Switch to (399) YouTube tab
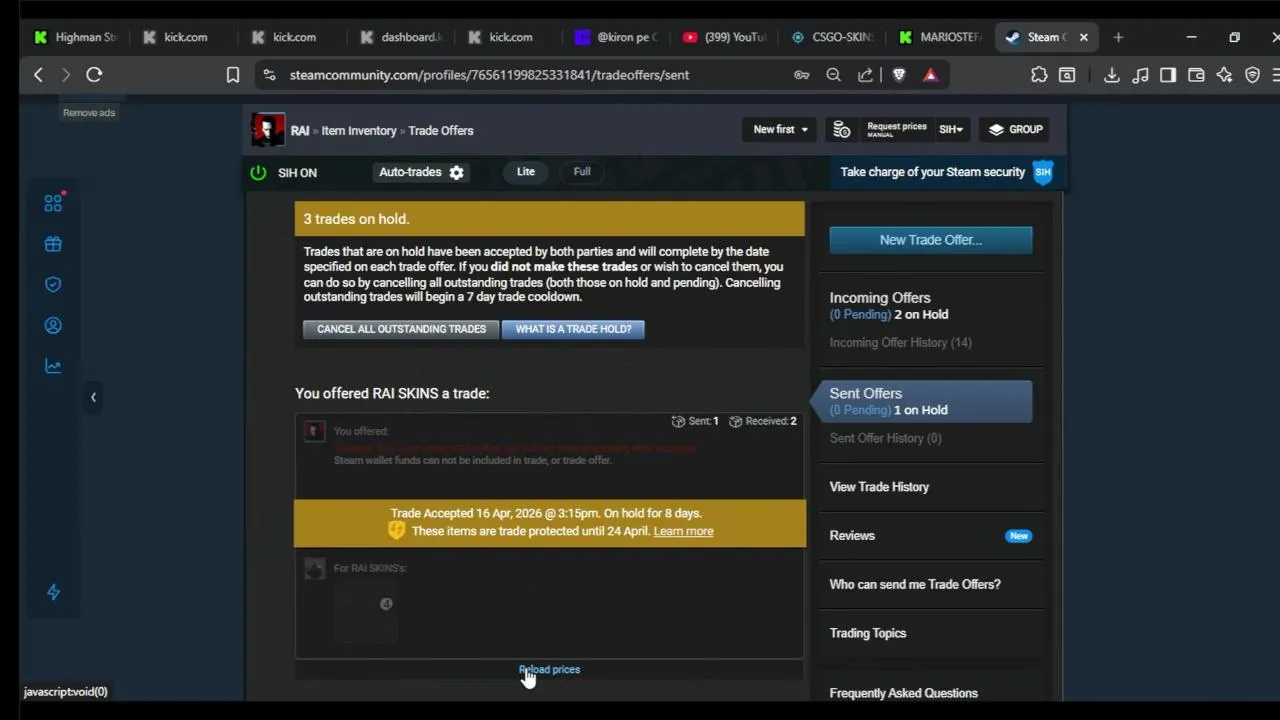 point(724,37)
